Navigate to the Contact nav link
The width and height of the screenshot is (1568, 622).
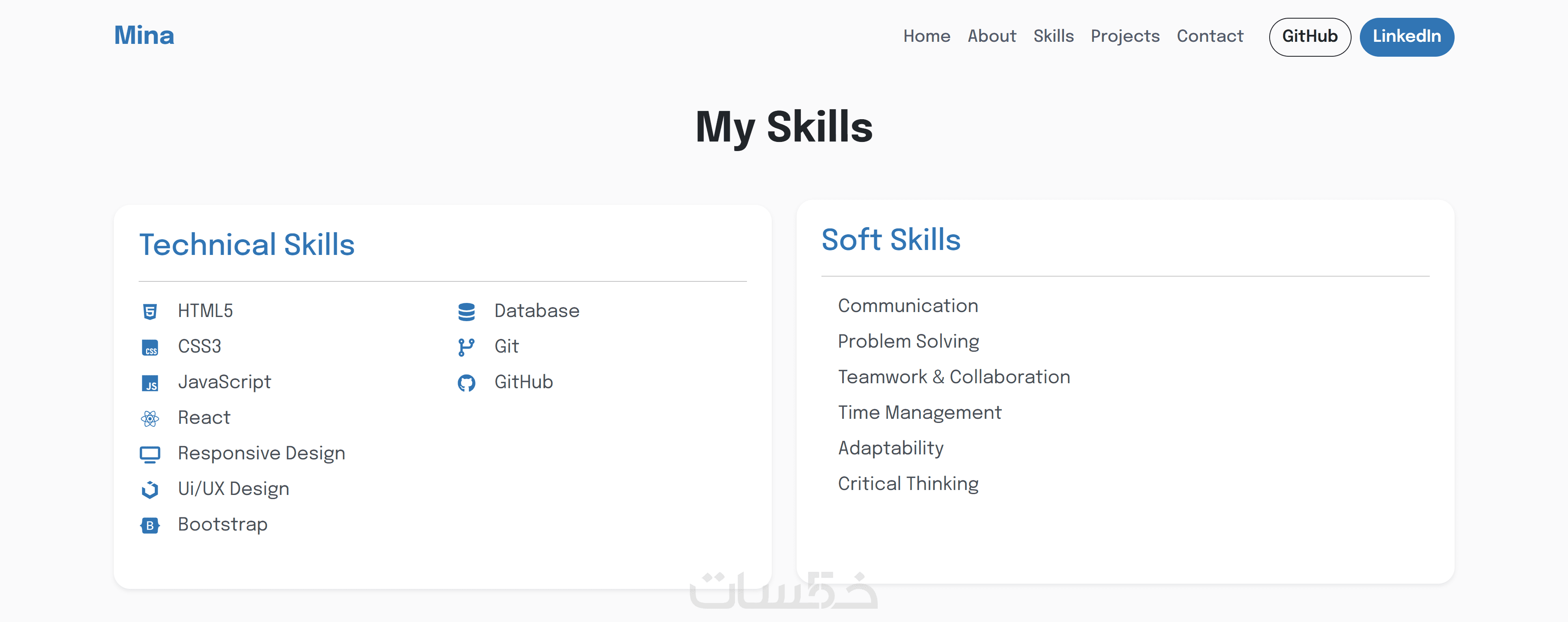pyautogui.click(x=1210, y=36)
